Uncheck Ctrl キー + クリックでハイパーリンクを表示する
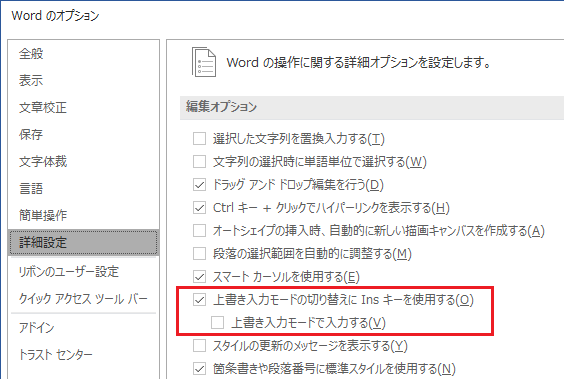Image resolution: width=564 pixels, height=379 pixels. click(x=199, y=208)
